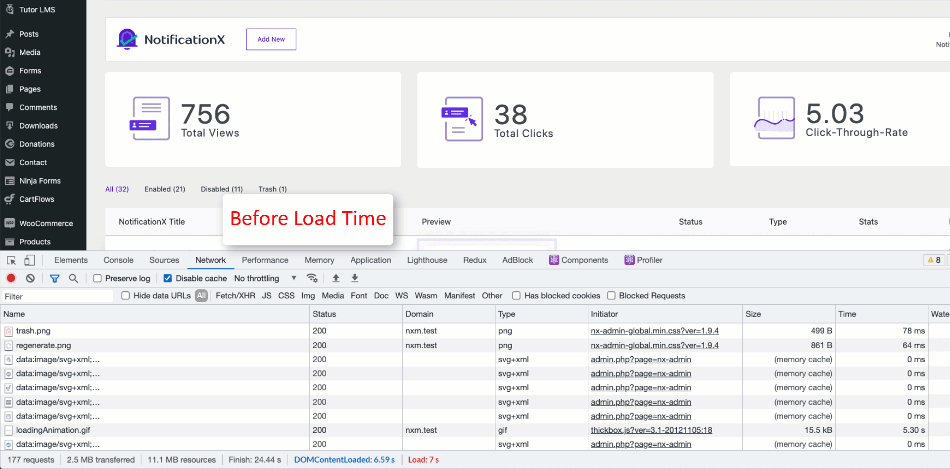950x469 pixels.
Task: Filter requests by Fetch/XHR type
Action: pos(235,296)
